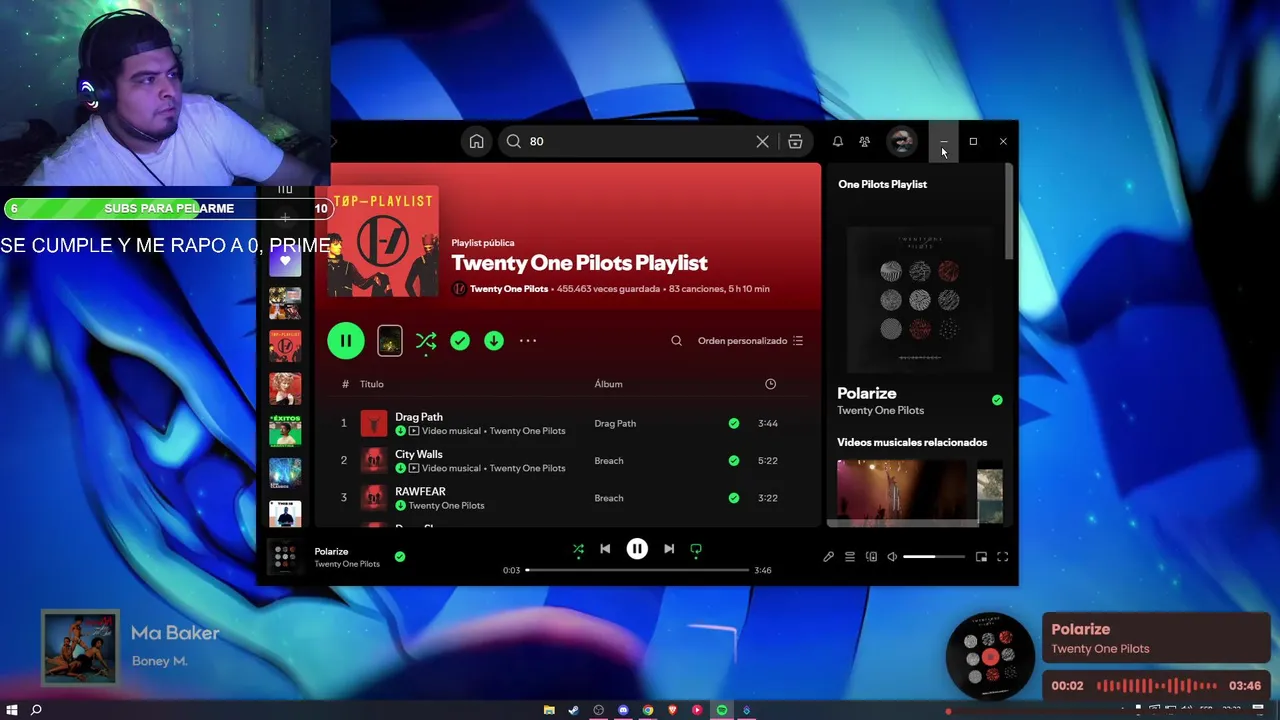Click into the search box containing 80
This screenshot has width=1280, height=720.
click(x=637, y=141)
